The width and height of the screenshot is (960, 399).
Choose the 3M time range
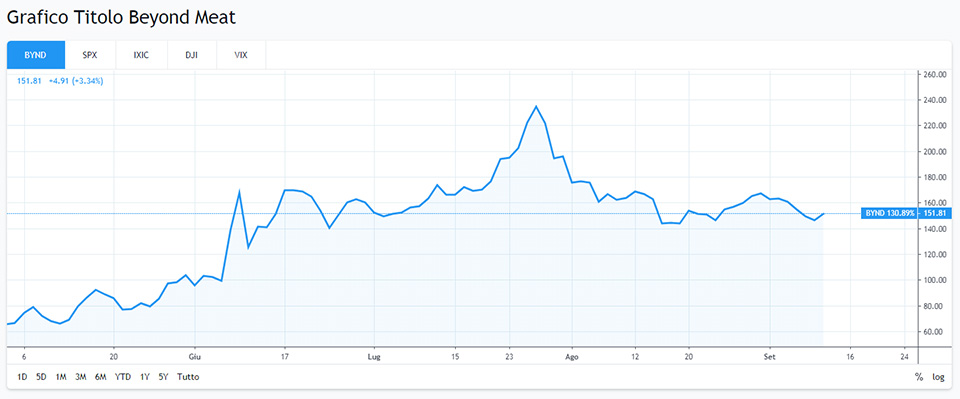80,377
